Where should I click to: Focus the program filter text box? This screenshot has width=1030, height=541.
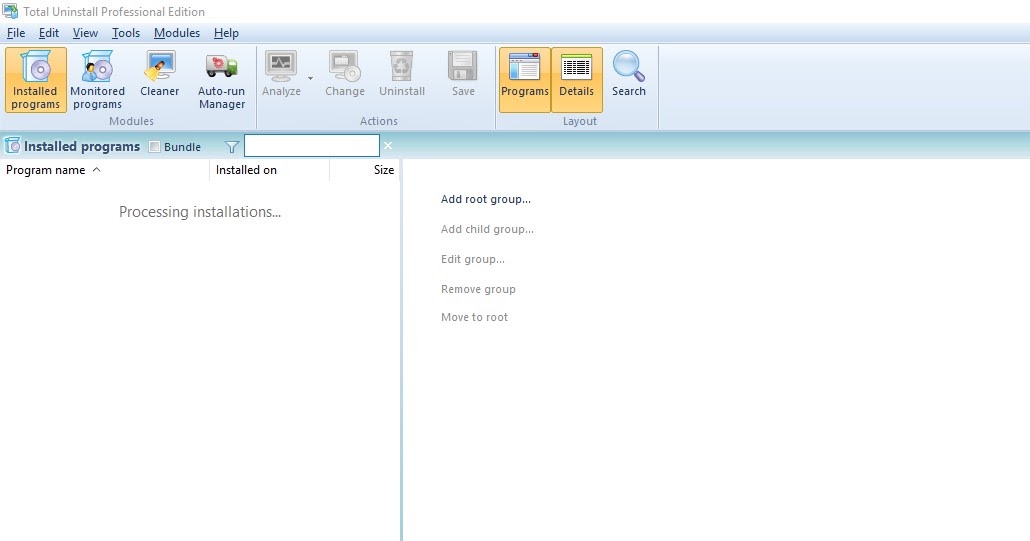[x=311, y=146]
